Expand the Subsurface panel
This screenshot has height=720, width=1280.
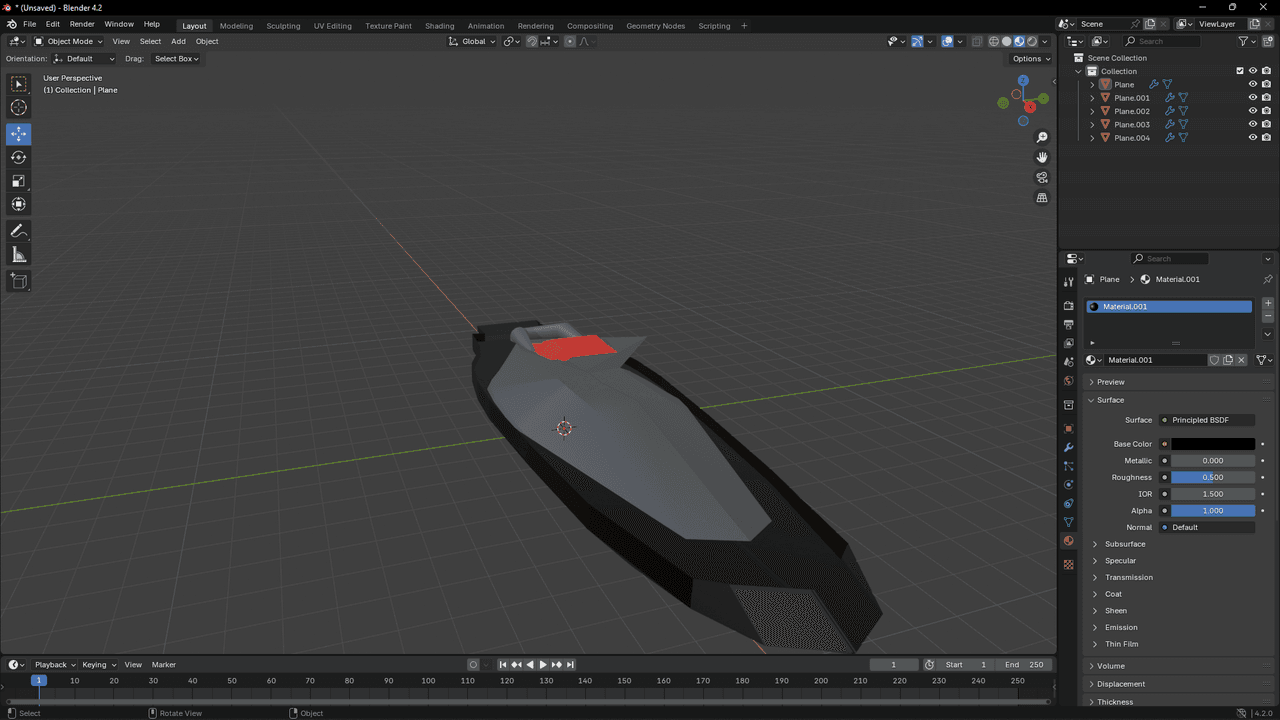(1125, 544)
